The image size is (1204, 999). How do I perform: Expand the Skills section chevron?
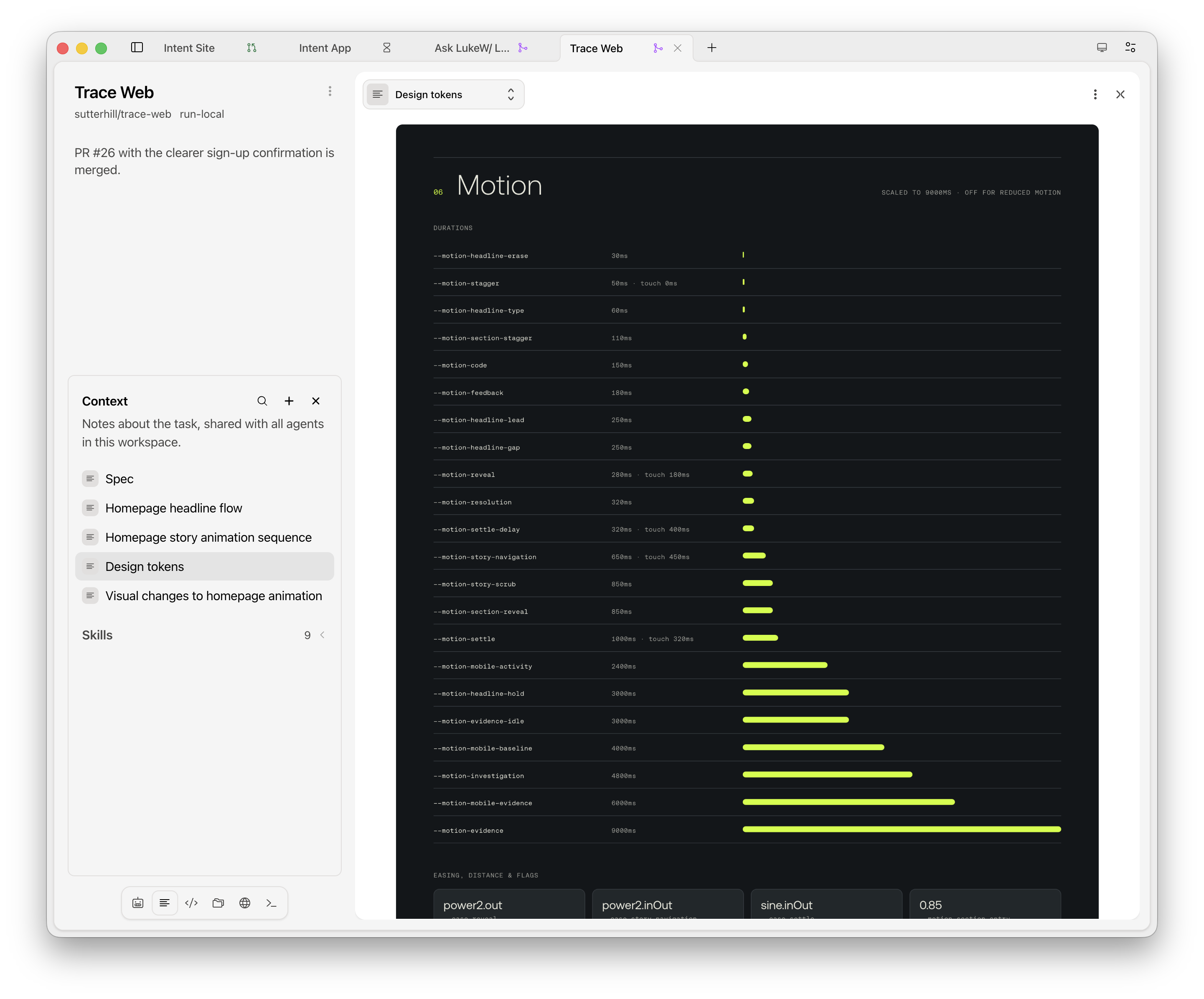(322, 635)
